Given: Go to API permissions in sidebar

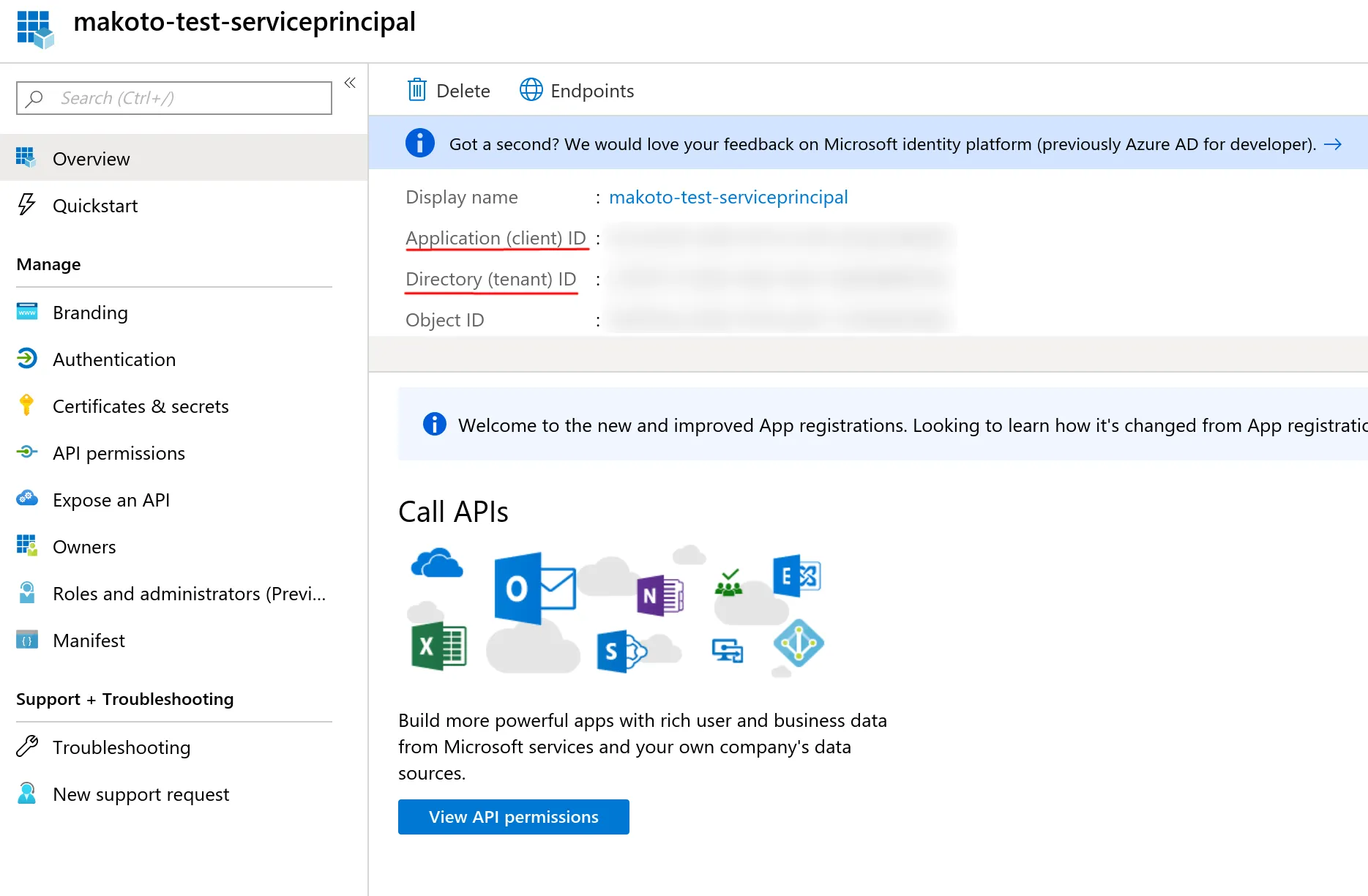Looking at the screenshot, I should (119, 453).
